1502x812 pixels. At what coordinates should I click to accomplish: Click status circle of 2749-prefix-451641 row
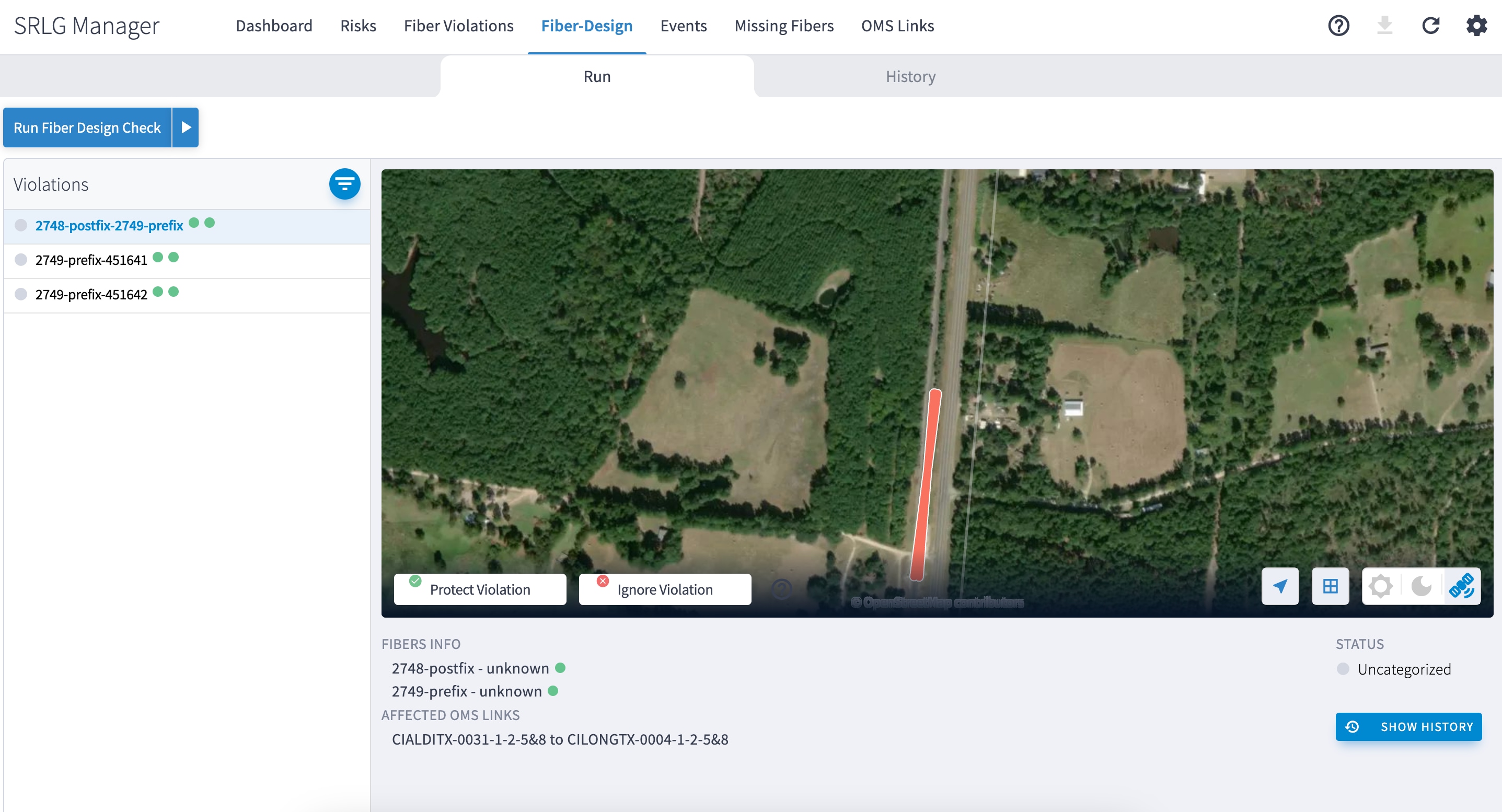(x=21, y=260)
